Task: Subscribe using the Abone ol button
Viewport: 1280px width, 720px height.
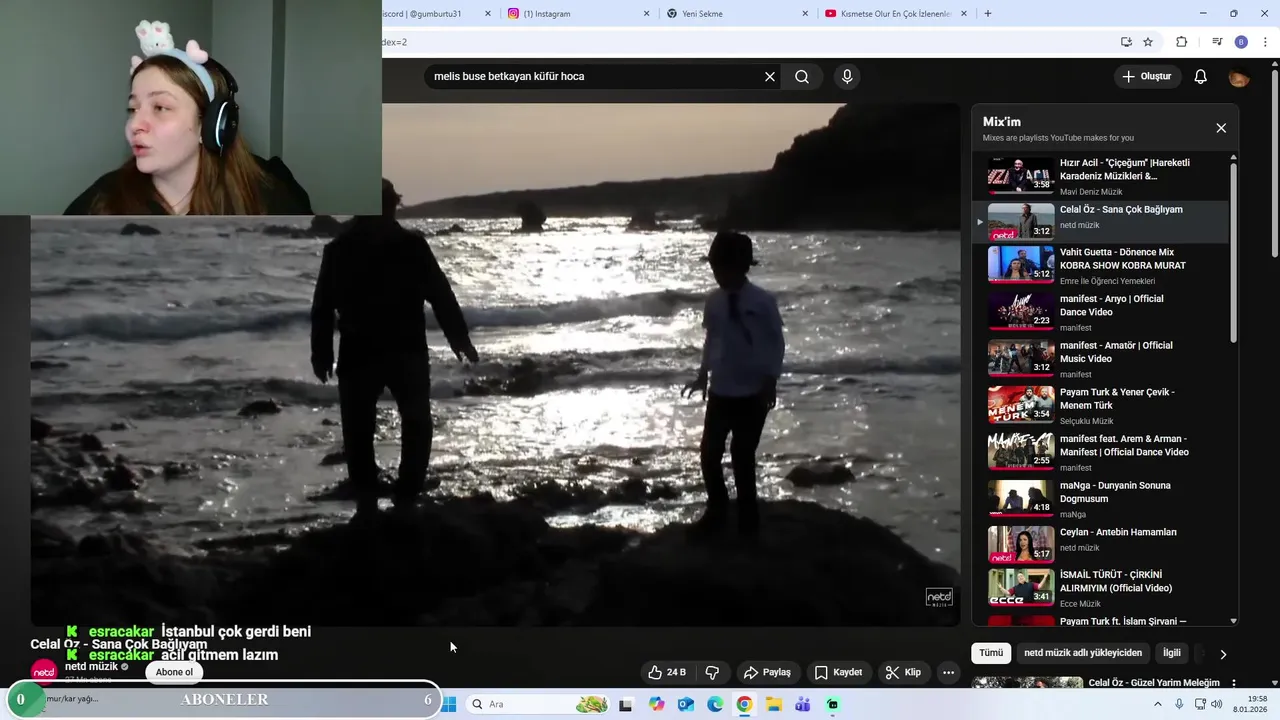Action: (x=174, y=672)
